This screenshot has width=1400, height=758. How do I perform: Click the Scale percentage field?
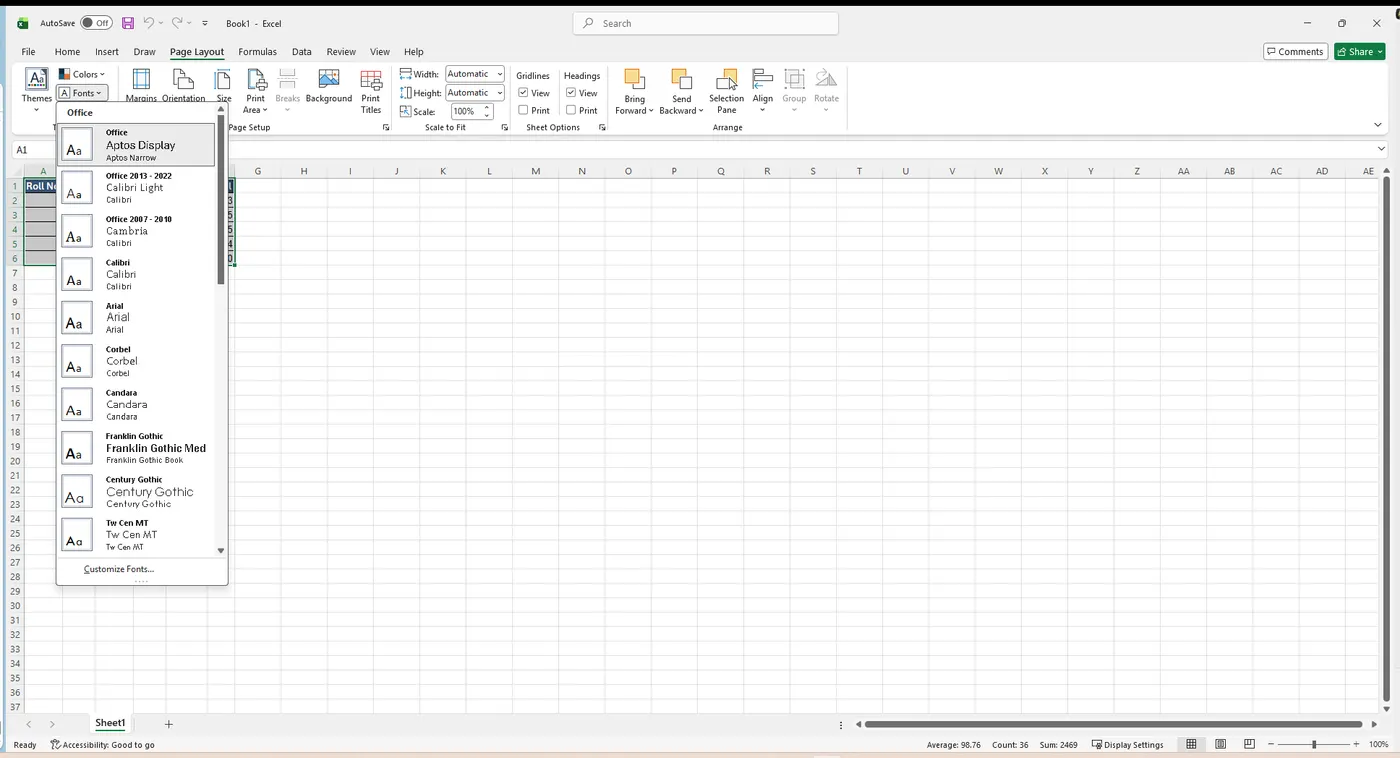(468, 112)
